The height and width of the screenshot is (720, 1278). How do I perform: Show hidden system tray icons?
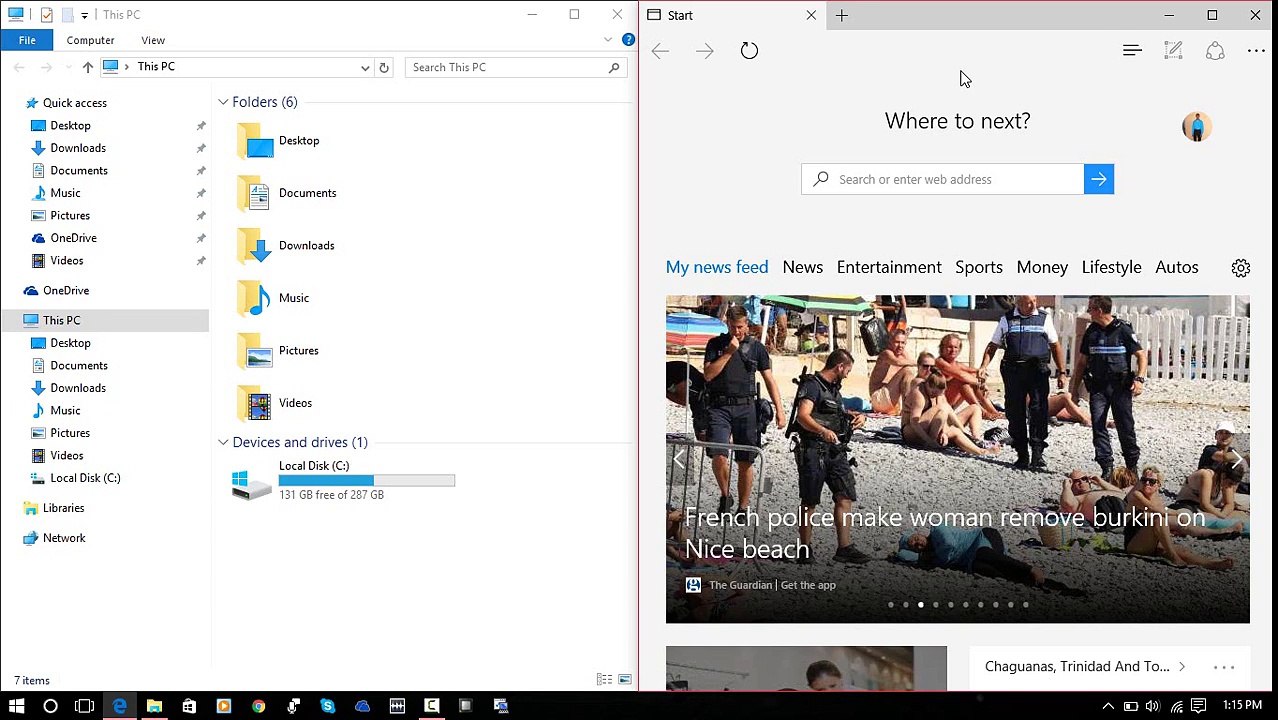tap(1108, 706)
